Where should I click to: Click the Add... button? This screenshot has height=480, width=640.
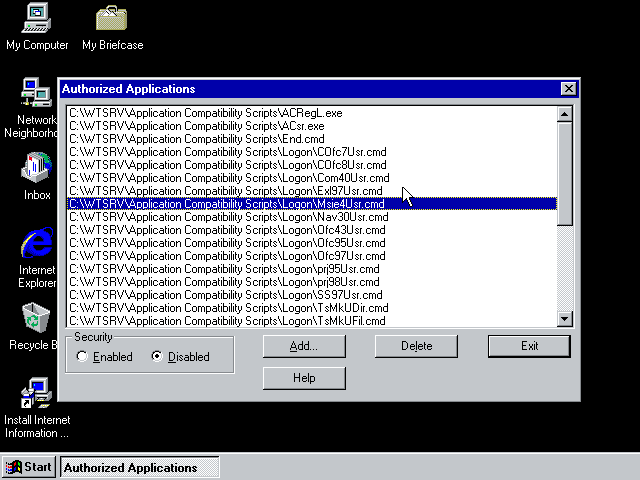click(304, 346)
